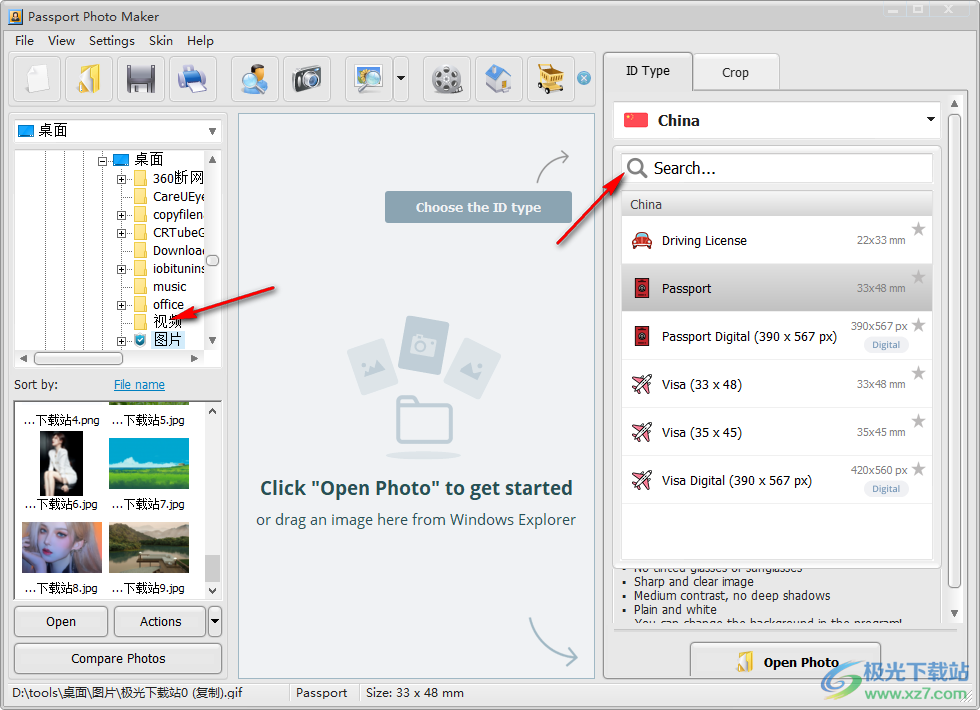The height and width of the screenshot is (710, 980).
Task: Expand the copyfilen folder node
Action: pyautogui.click(x=121, y=216)
